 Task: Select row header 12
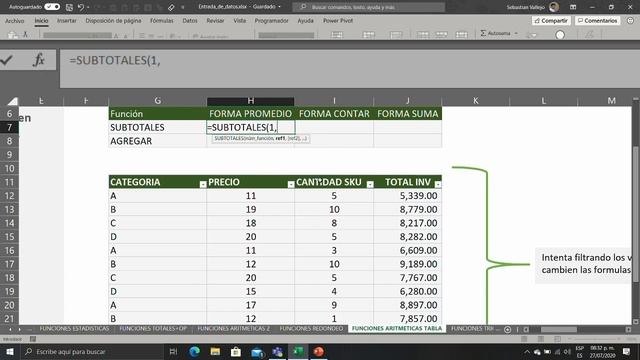click(9, 196)
